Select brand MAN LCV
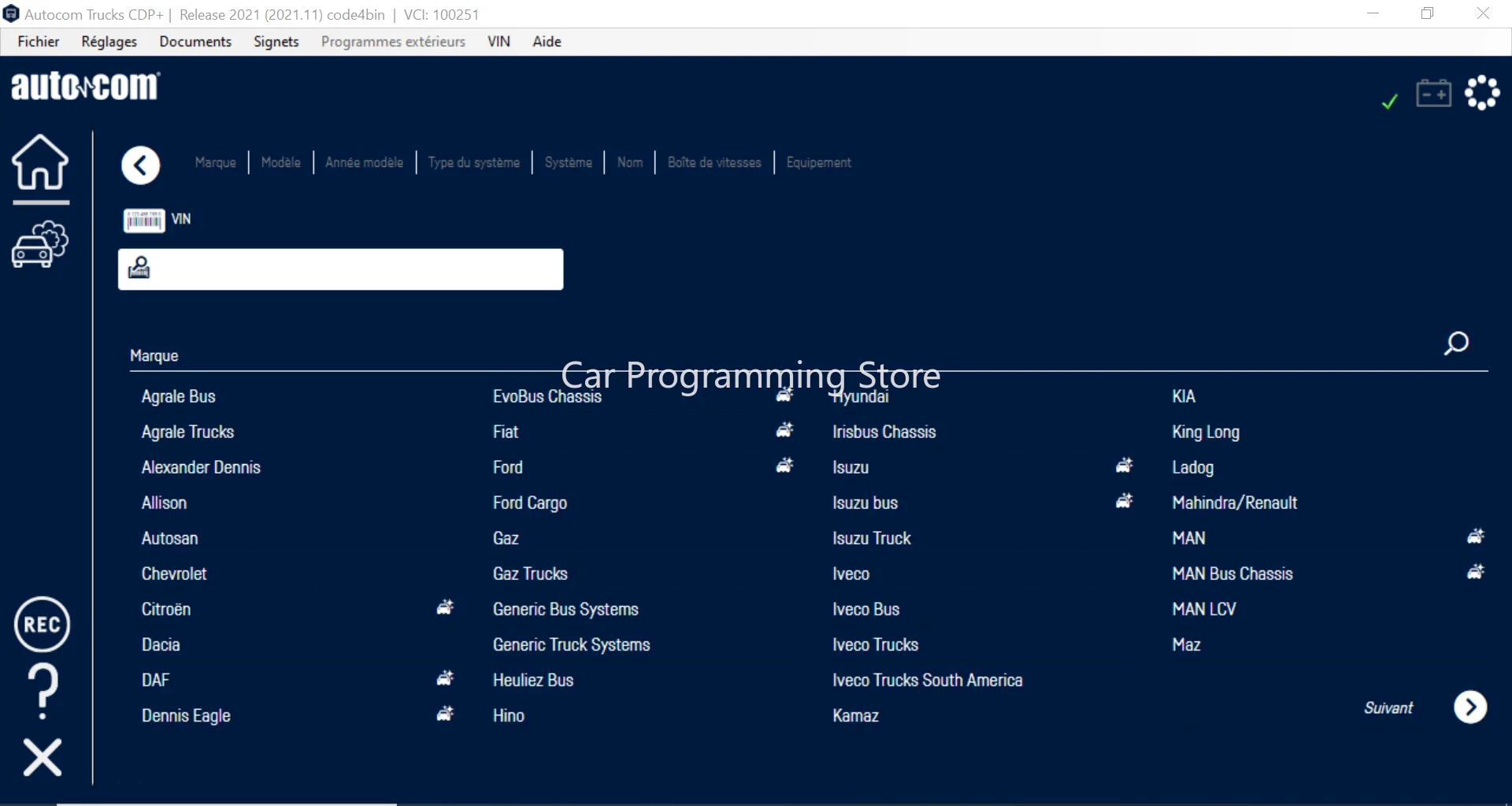 pyautogui.click(x=1204, y=609)
